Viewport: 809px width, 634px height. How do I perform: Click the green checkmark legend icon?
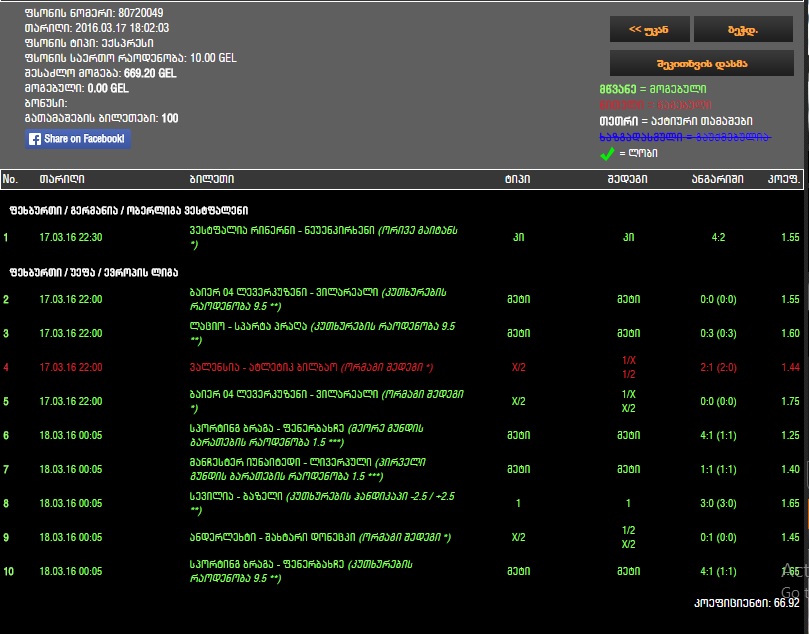coord(607,154)
